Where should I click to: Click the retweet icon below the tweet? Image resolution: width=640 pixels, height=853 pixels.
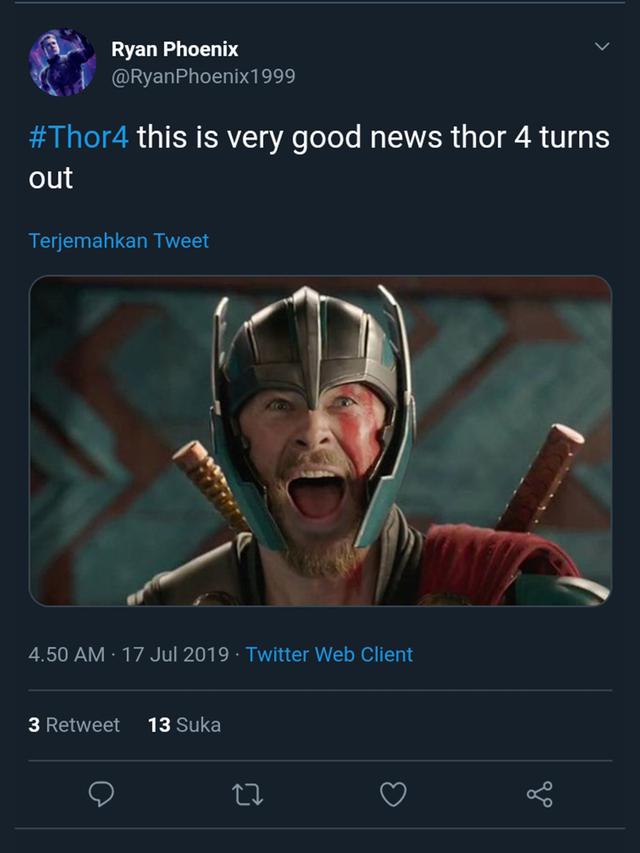tap(247, 794)
